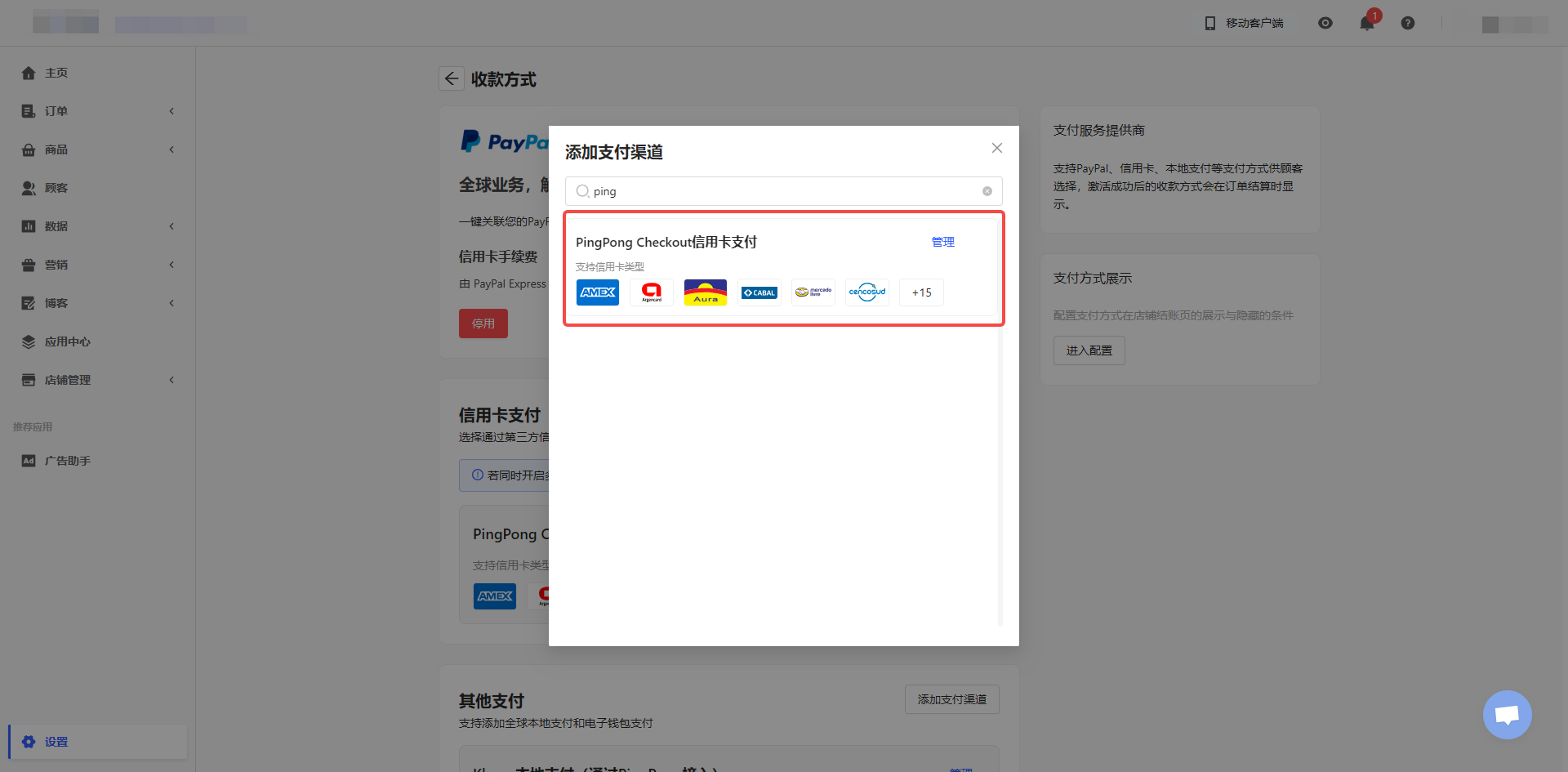Show the +15 more card types
The width and height of the screenshot is (1568, 772).
point(921,292)
